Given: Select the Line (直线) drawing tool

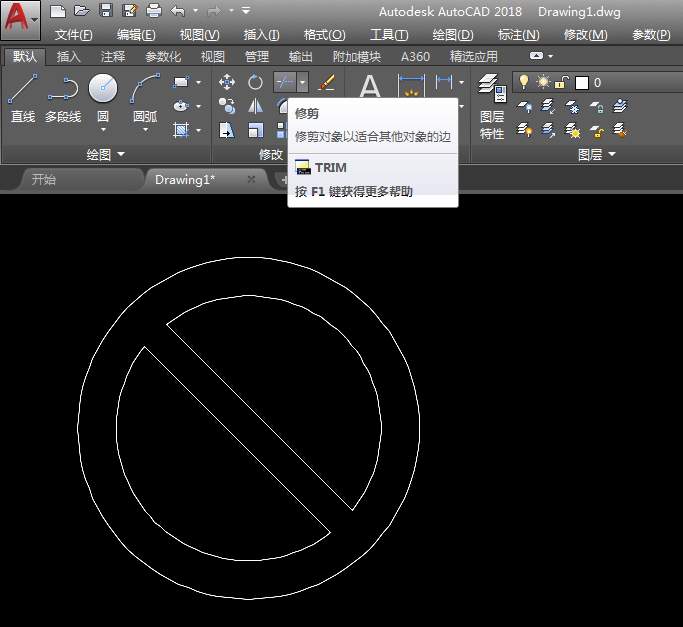Looking at the screenshot, I should coord(22,97).
